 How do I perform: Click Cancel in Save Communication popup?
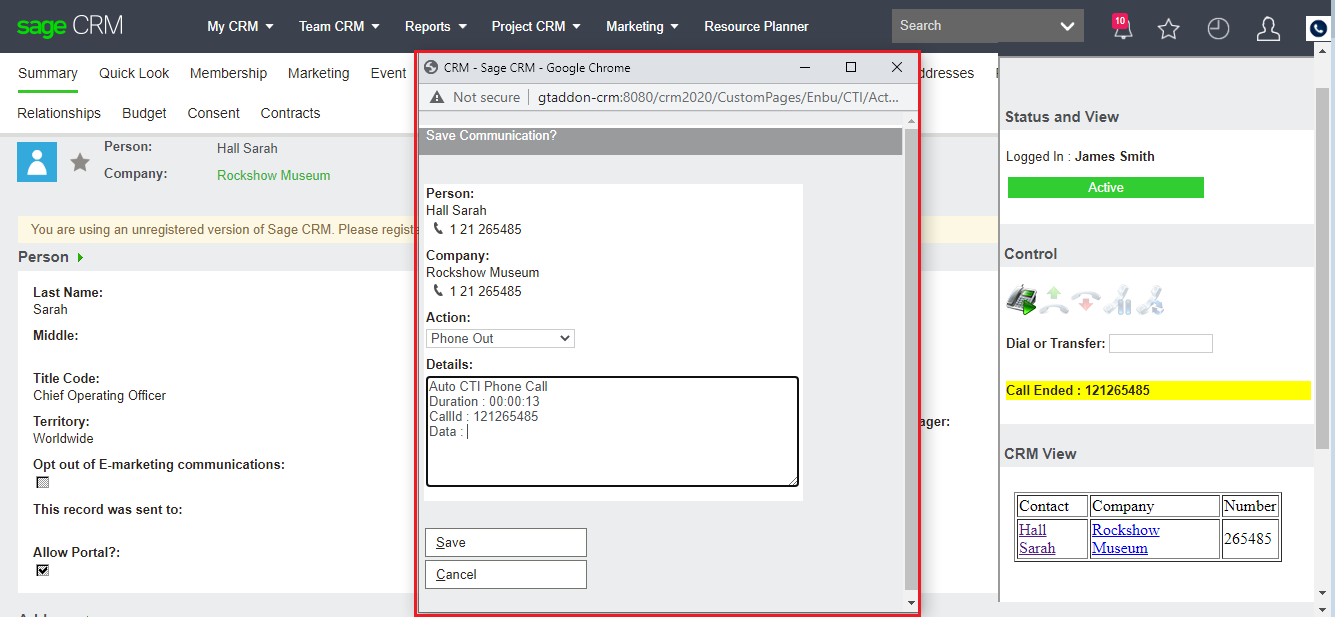click(506, 574)
